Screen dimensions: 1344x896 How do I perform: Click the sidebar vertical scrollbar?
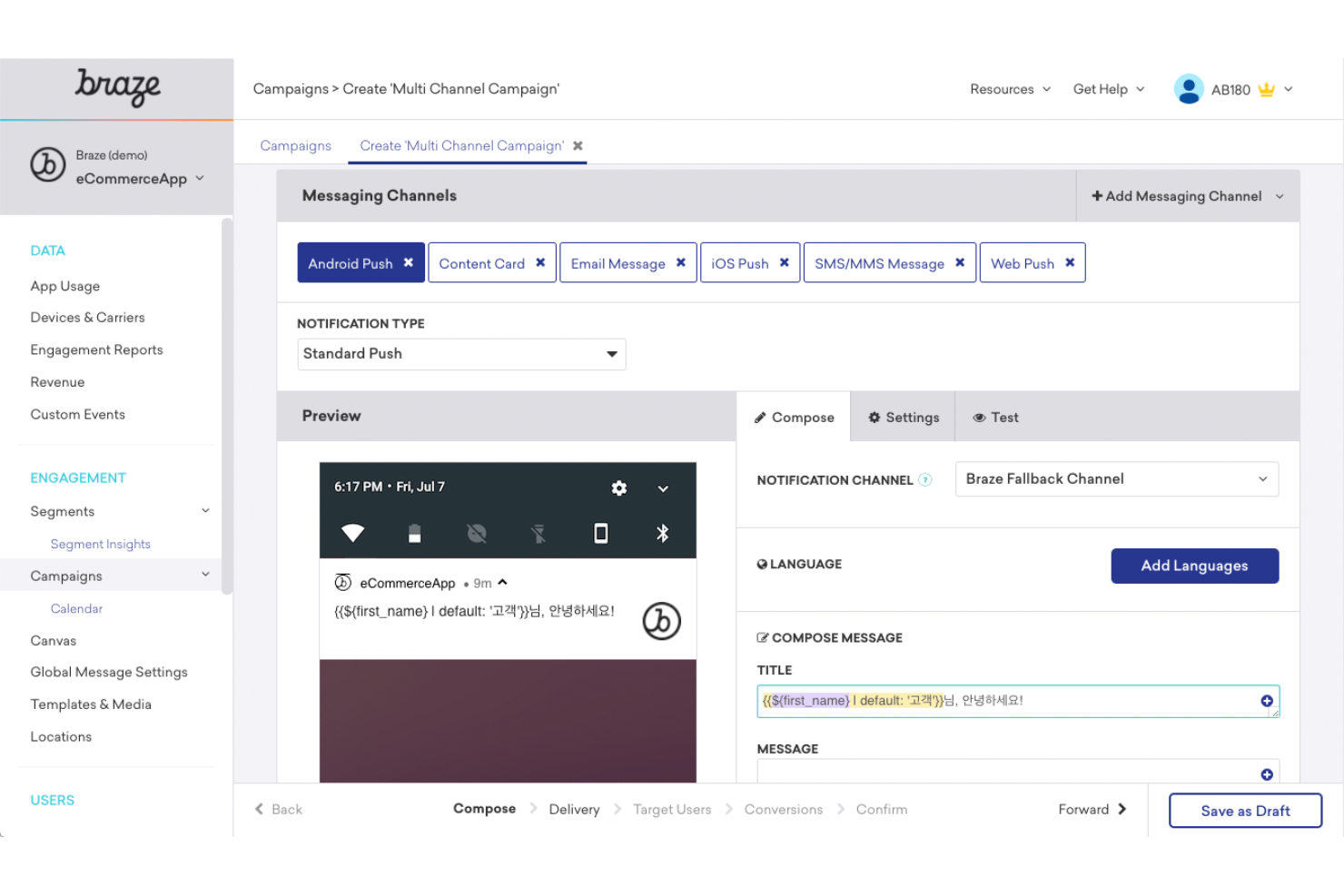(x=227, y=406)
